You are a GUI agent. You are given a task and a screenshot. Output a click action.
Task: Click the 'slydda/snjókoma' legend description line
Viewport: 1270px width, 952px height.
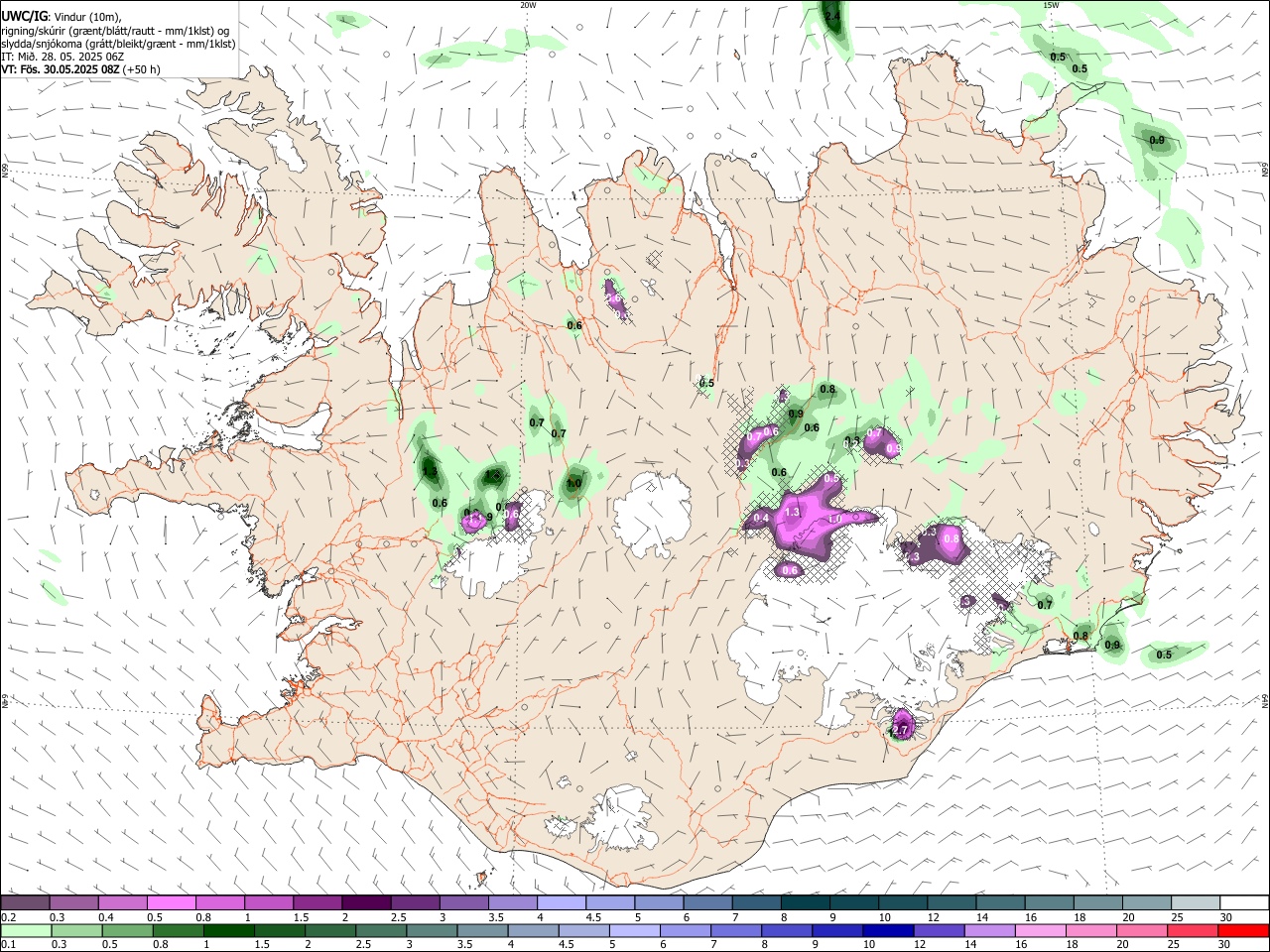coord(118,44)
